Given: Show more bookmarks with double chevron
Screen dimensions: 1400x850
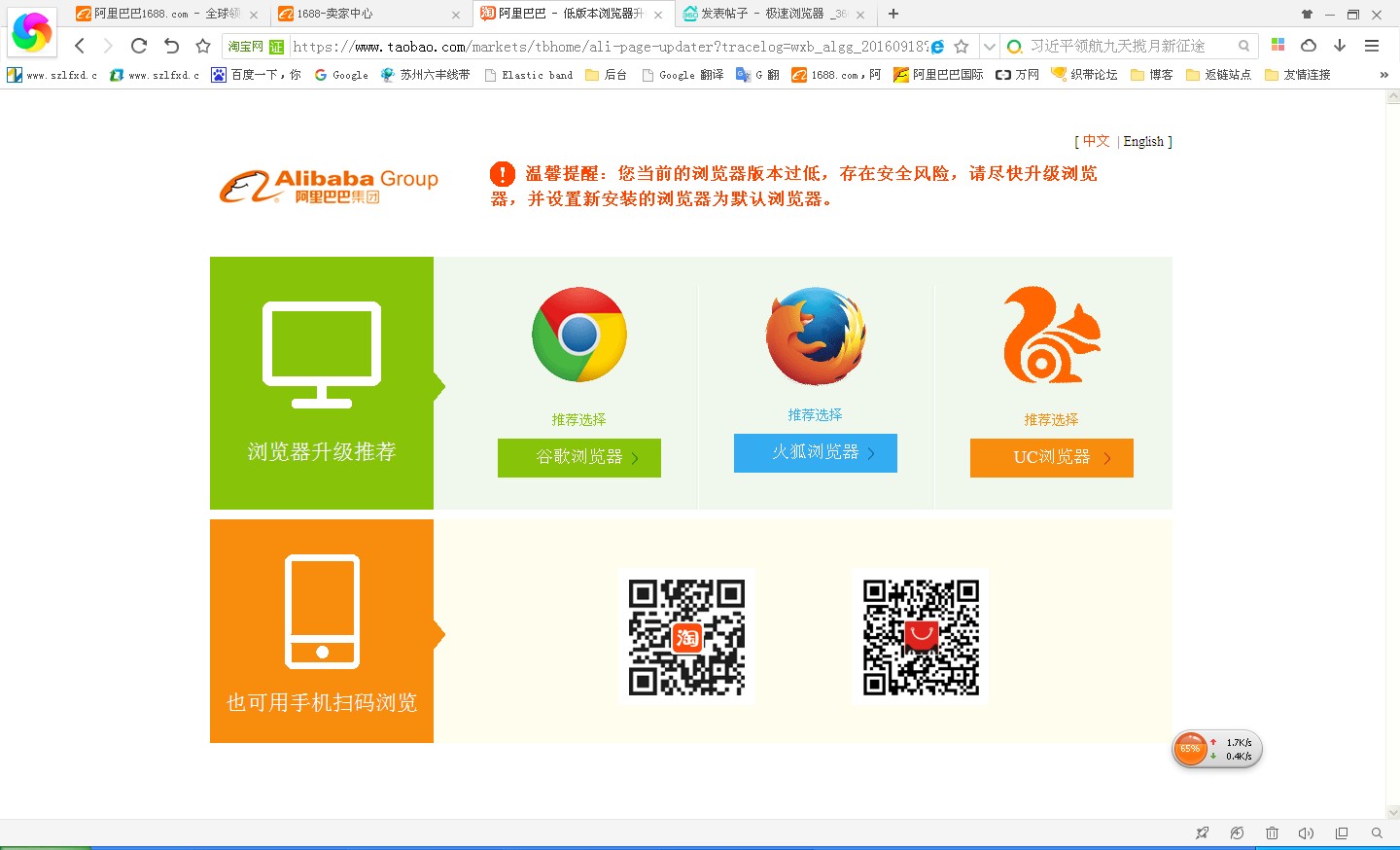Looking at the screenshot, I should pyautogui.click(x=1383, y=75).
